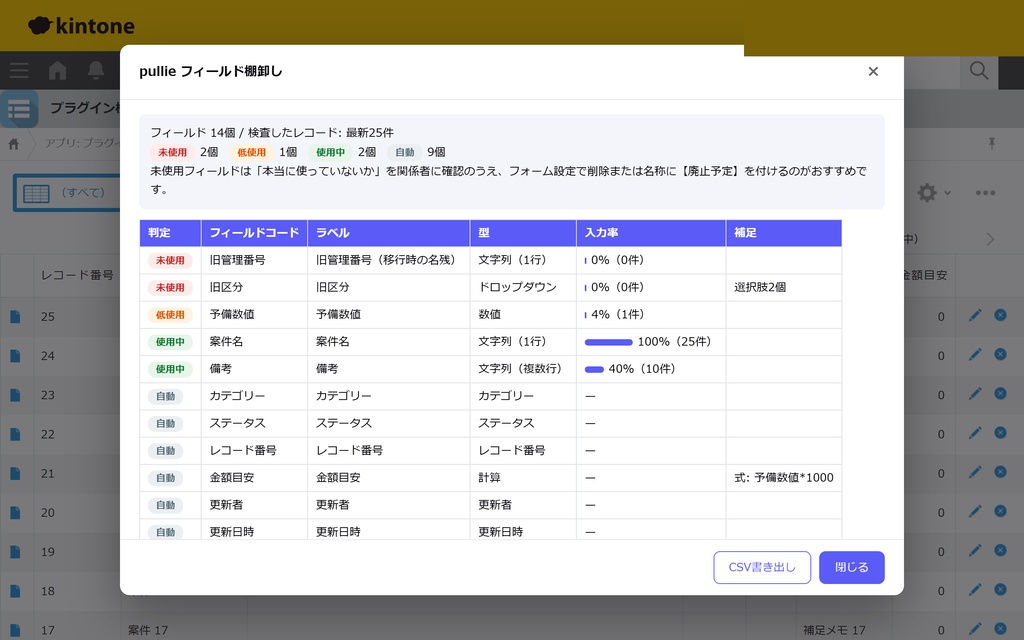Click the 更新者 field code cell

pos(254,505)
